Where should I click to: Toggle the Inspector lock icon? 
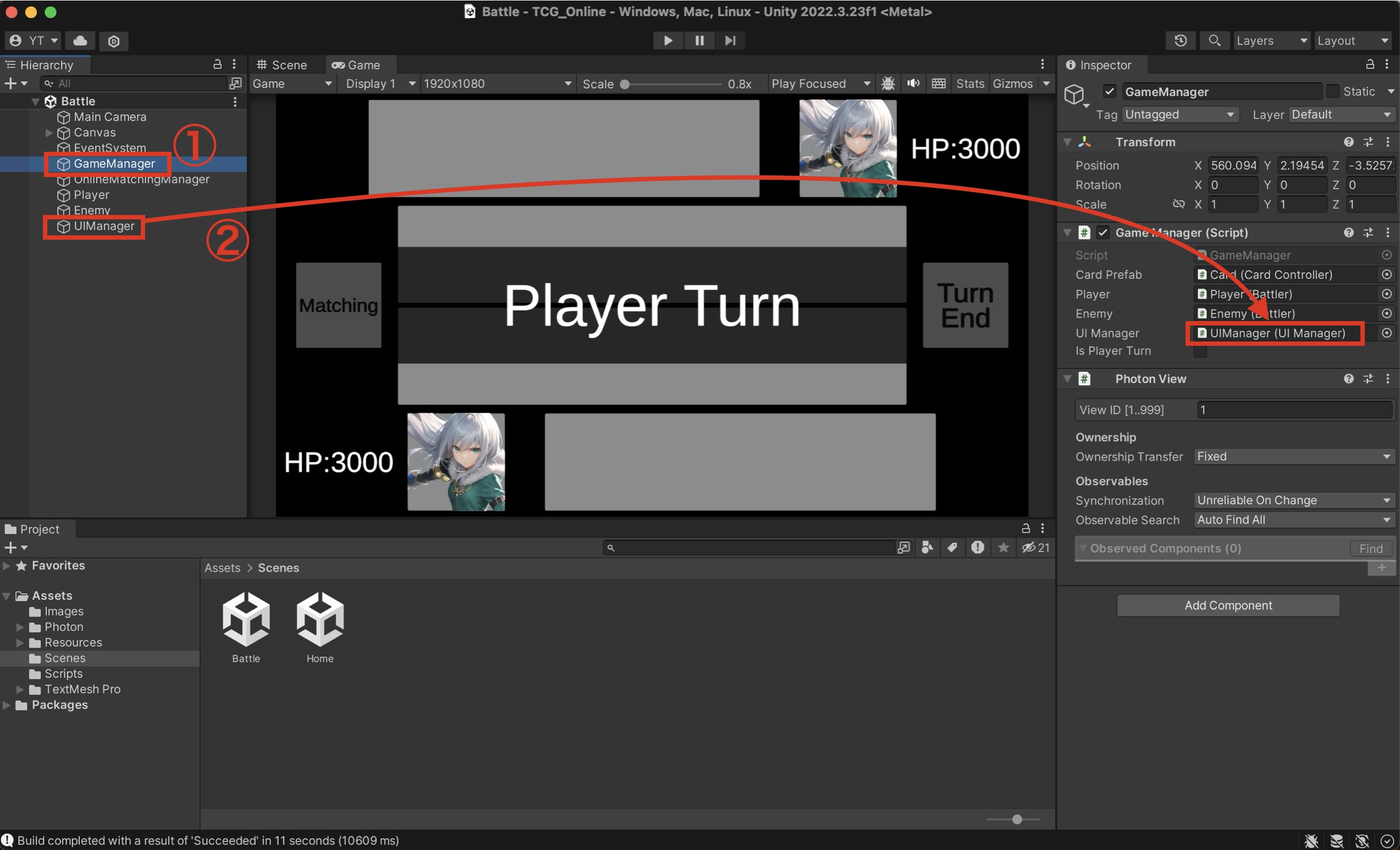1370,64
